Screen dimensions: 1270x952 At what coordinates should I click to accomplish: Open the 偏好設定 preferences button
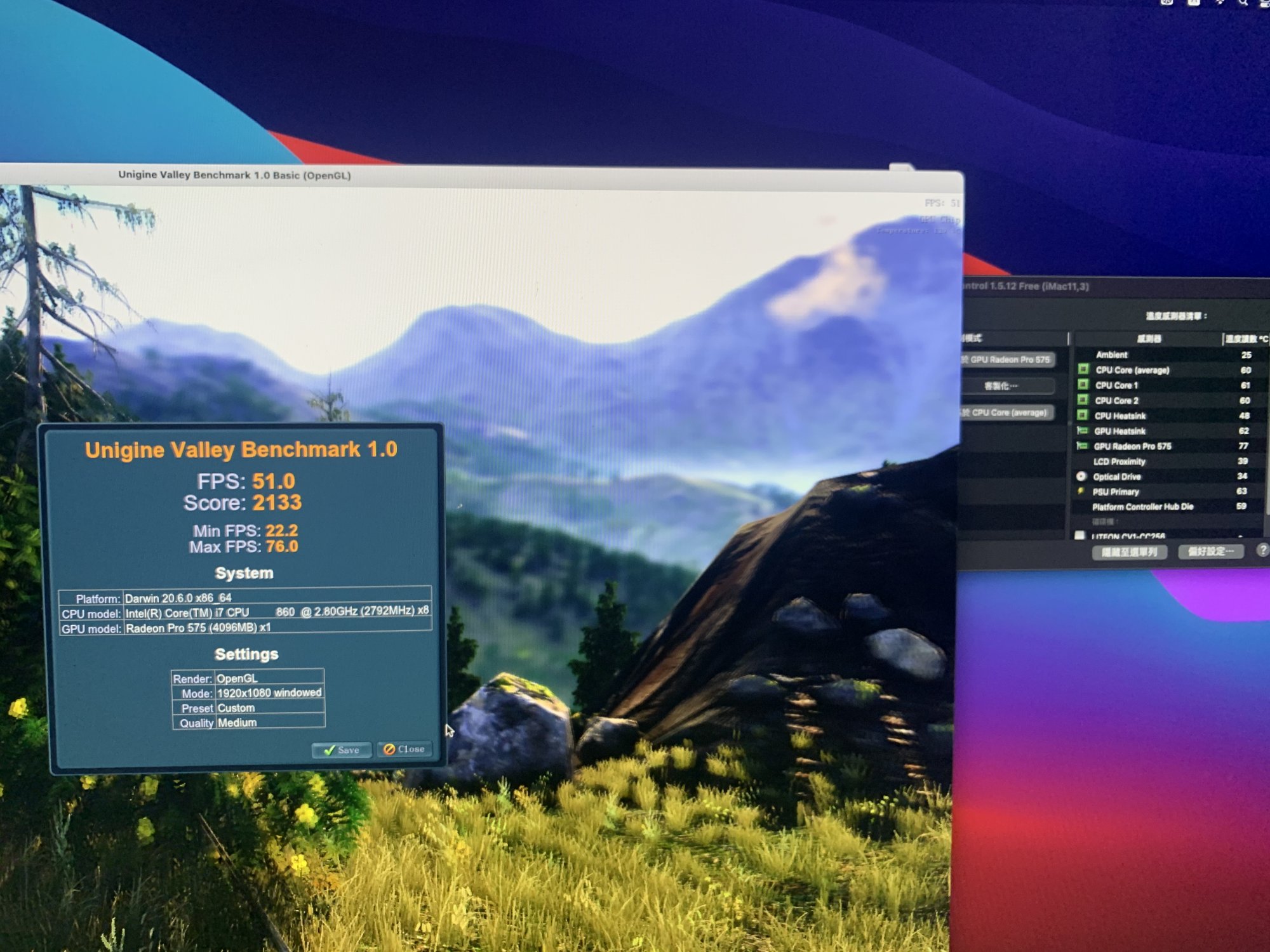[1210, 552]
